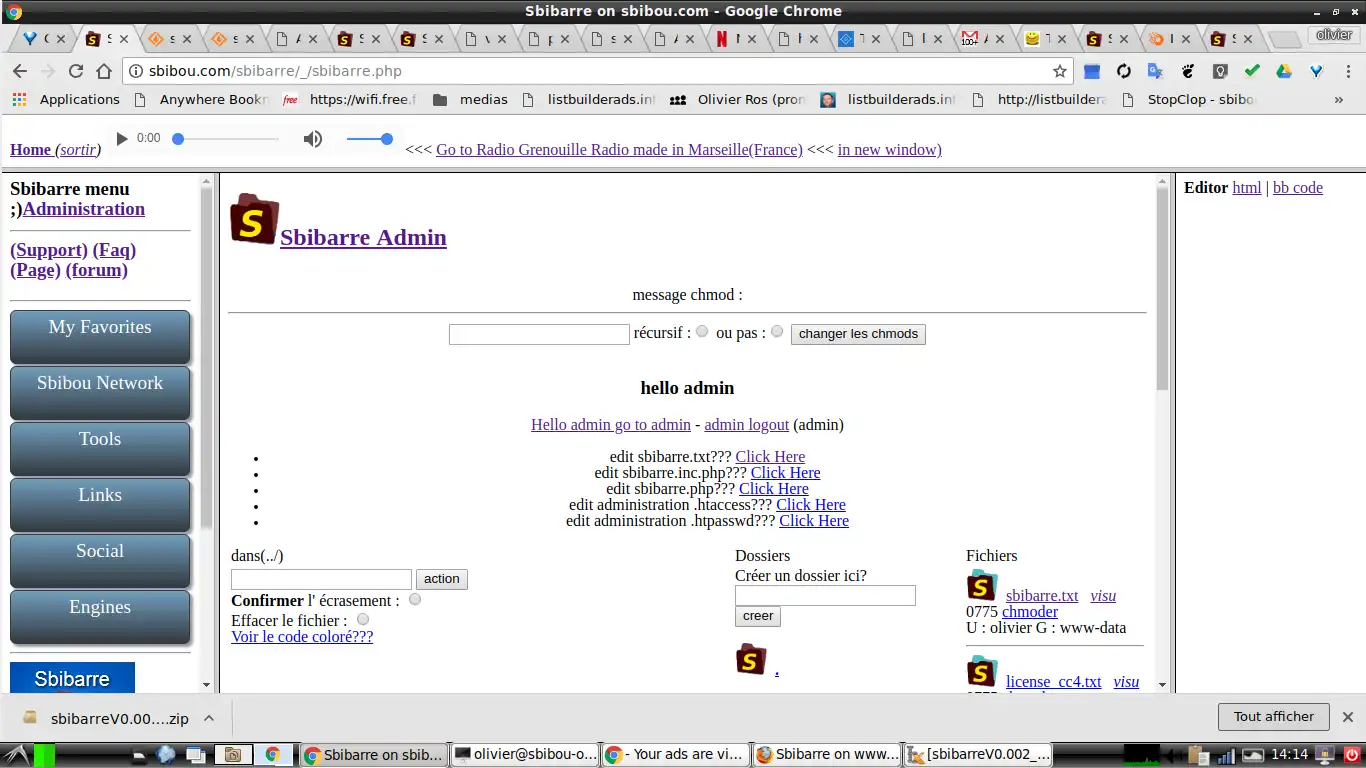Click the 'Click Here' link for .htpasswd

coord(814,521)
